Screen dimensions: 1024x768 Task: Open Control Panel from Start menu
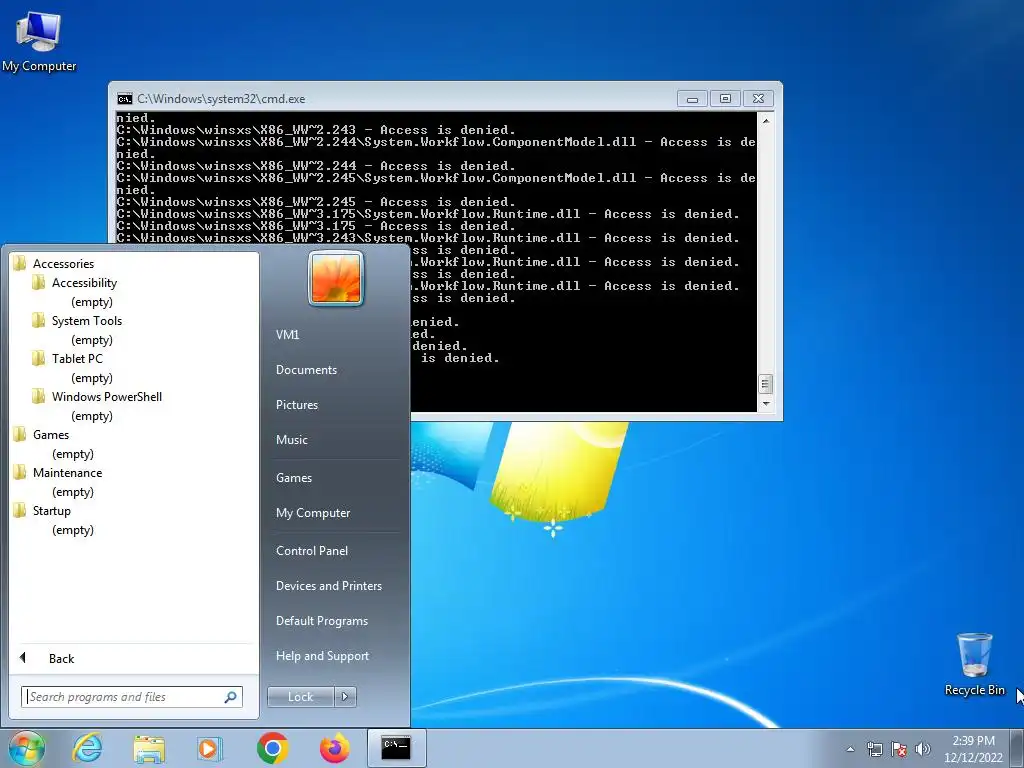tap(312, 551)
